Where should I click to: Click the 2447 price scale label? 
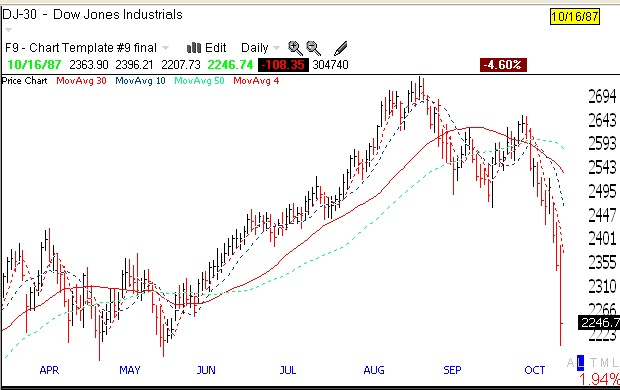click(x=602, y=215)
